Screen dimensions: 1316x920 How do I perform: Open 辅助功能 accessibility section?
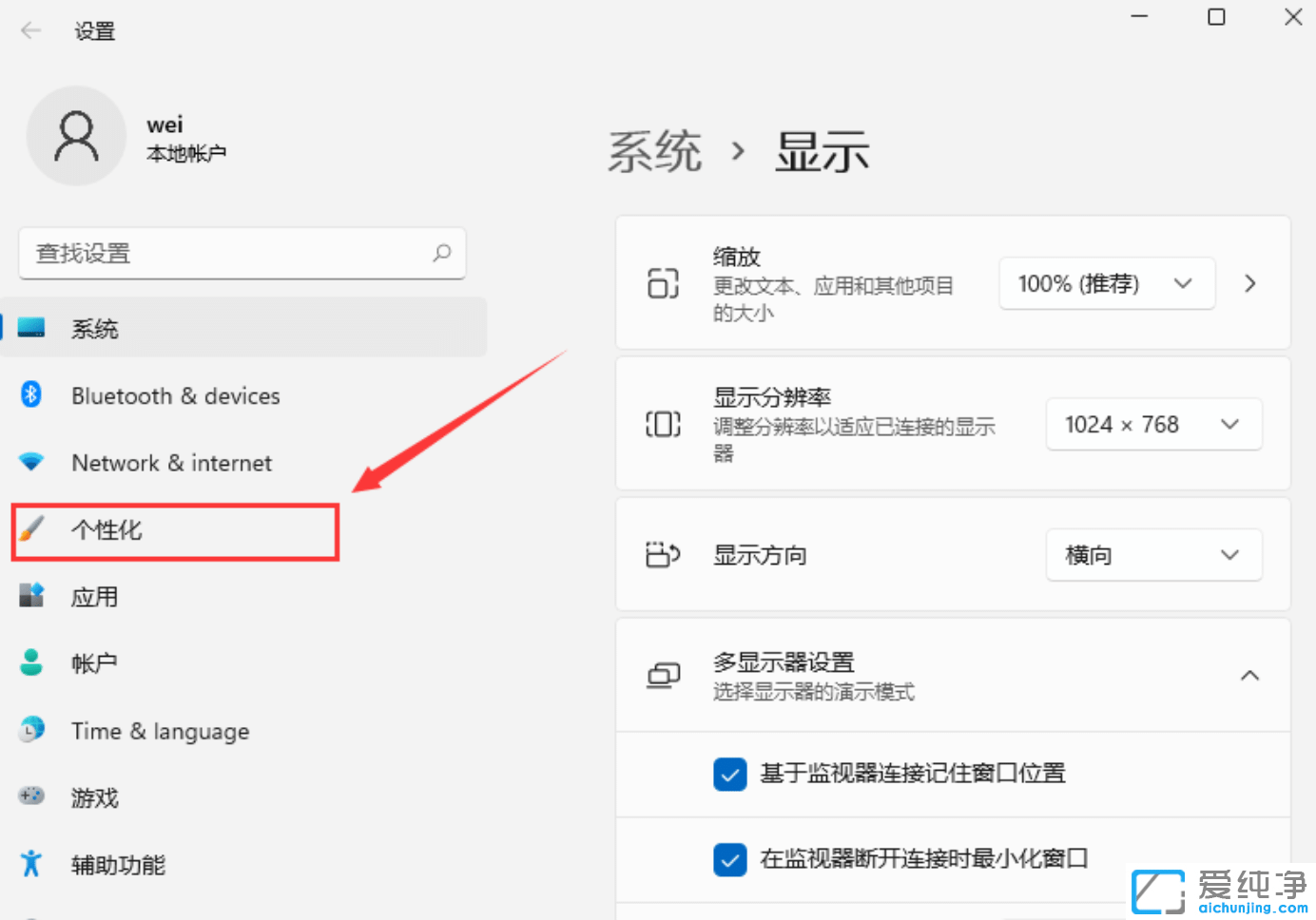point(118,865)
